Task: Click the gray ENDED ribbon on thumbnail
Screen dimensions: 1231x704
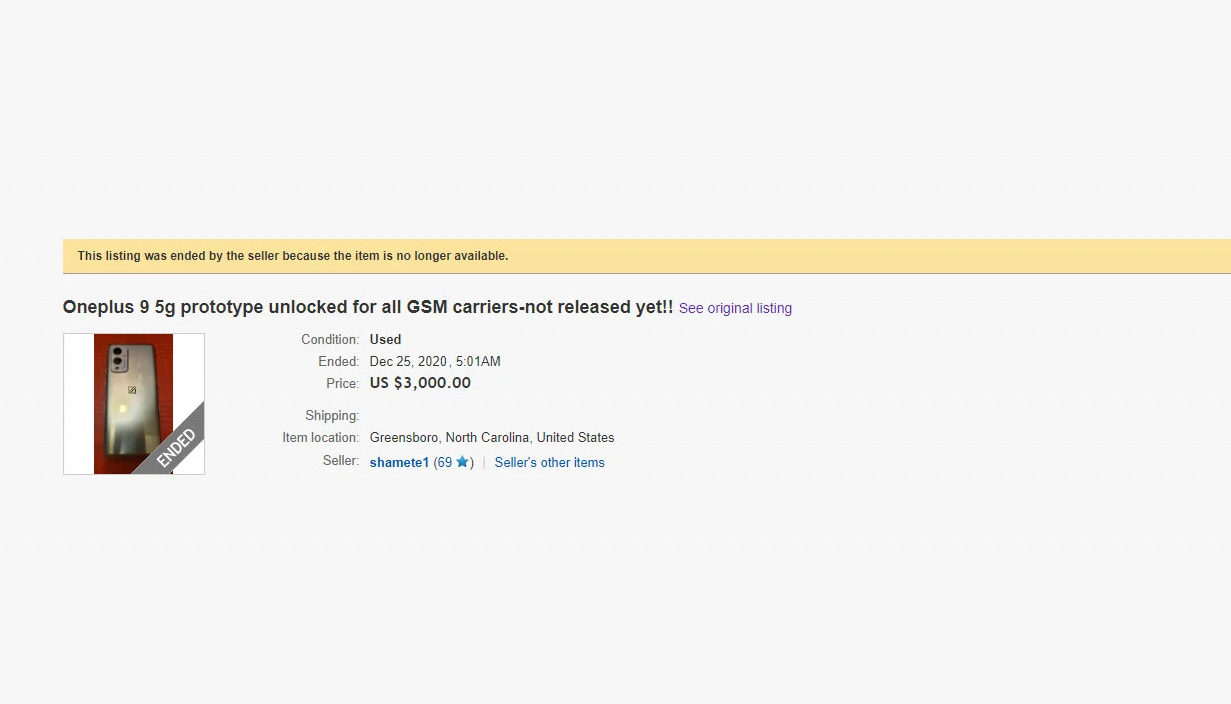Action: coord(177,446)
